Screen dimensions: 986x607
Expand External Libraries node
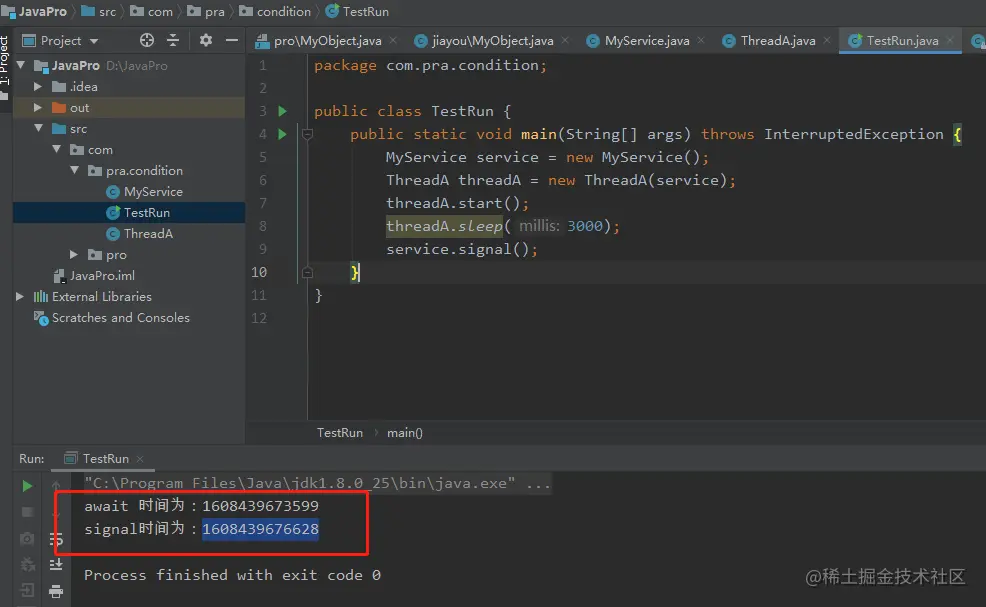[20, 296]
